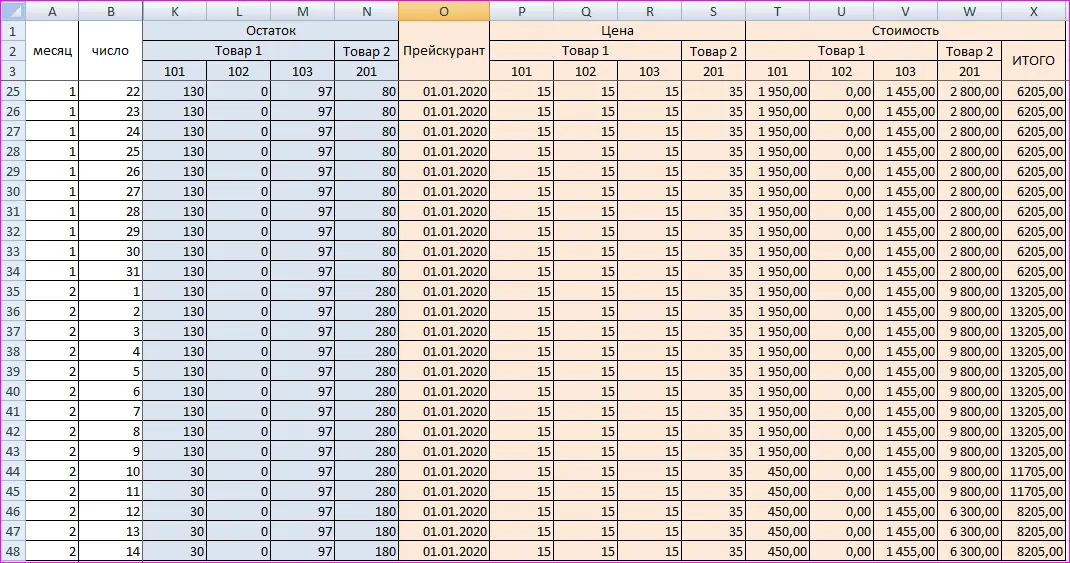
Task: Click the "Стоимость" merged header cell
Action: (x=906, y=31)
